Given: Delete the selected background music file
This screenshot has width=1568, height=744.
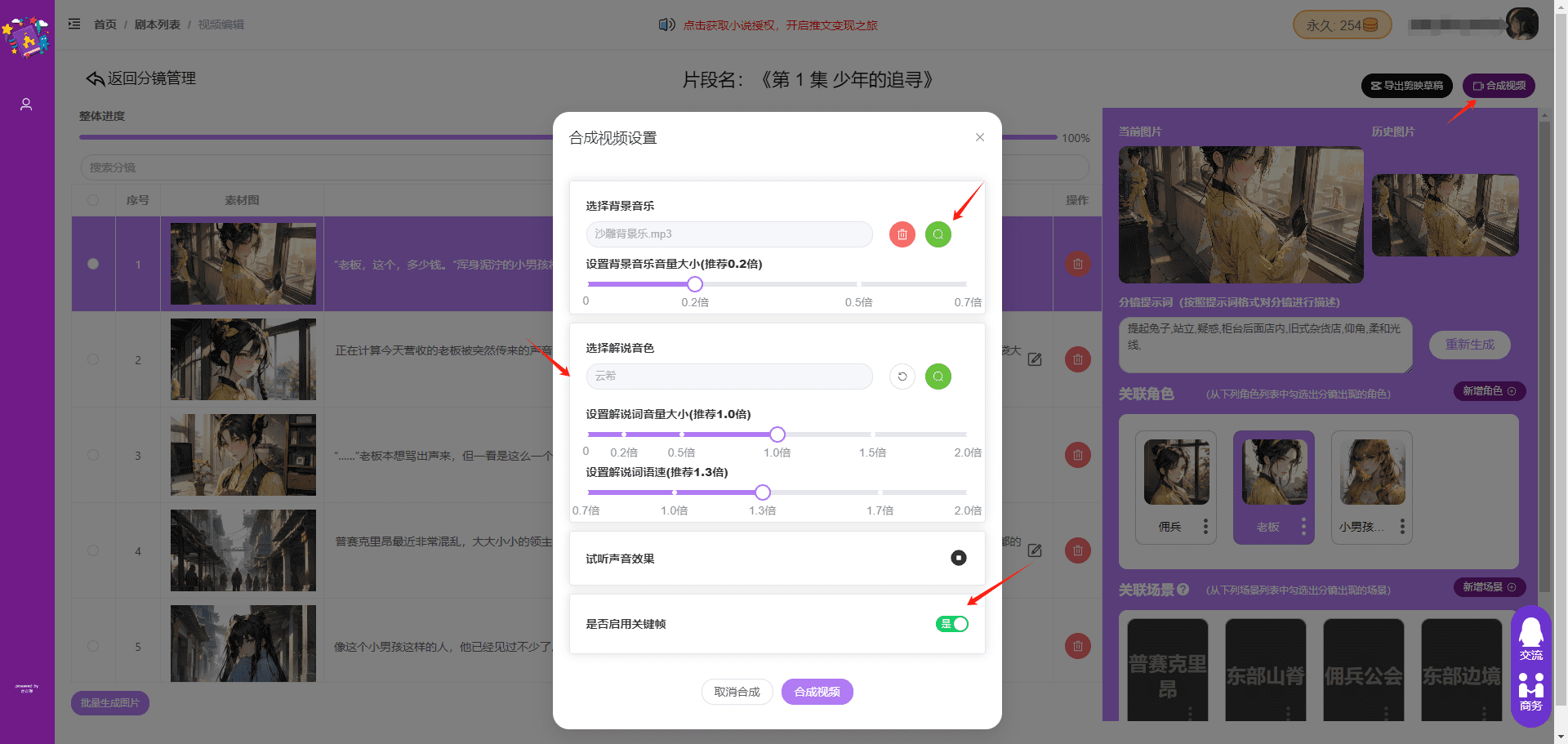Looking at the screenshot, I should [902, 234].
